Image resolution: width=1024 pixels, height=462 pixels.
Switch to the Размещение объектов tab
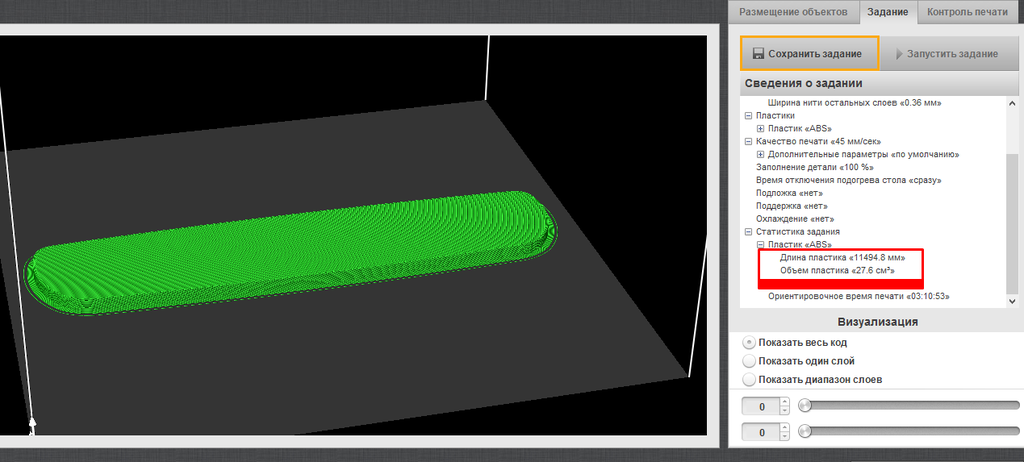coord(793,12)
